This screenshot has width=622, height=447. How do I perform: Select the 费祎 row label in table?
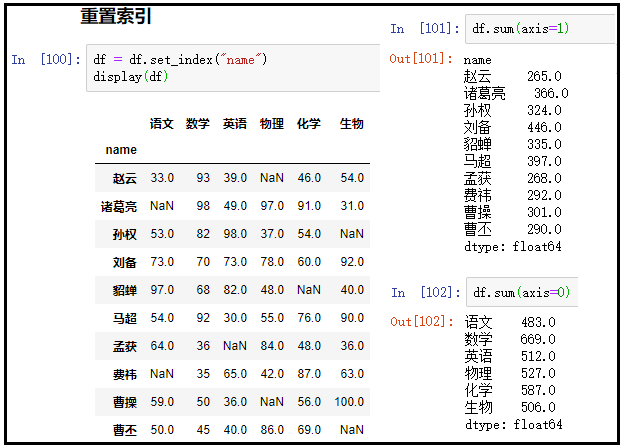click(x=125, y=374)
